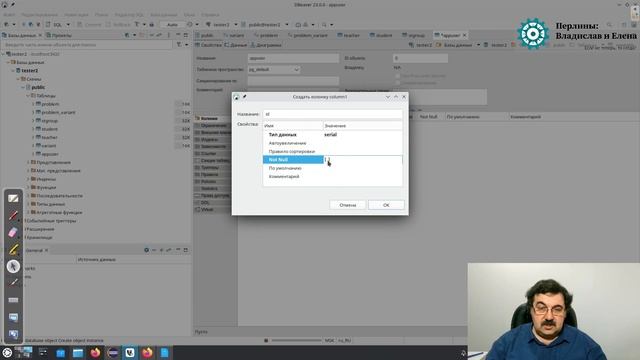Expand the student table node
The width and height of the screenshot is (640, 360).
[33, 129]
